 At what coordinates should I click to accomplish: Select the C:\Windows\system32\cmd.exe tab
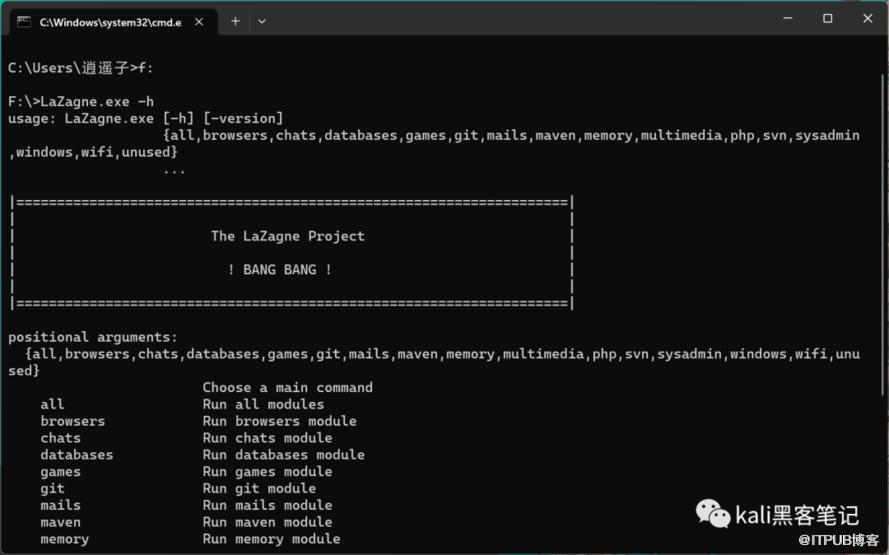coord(113,22)
